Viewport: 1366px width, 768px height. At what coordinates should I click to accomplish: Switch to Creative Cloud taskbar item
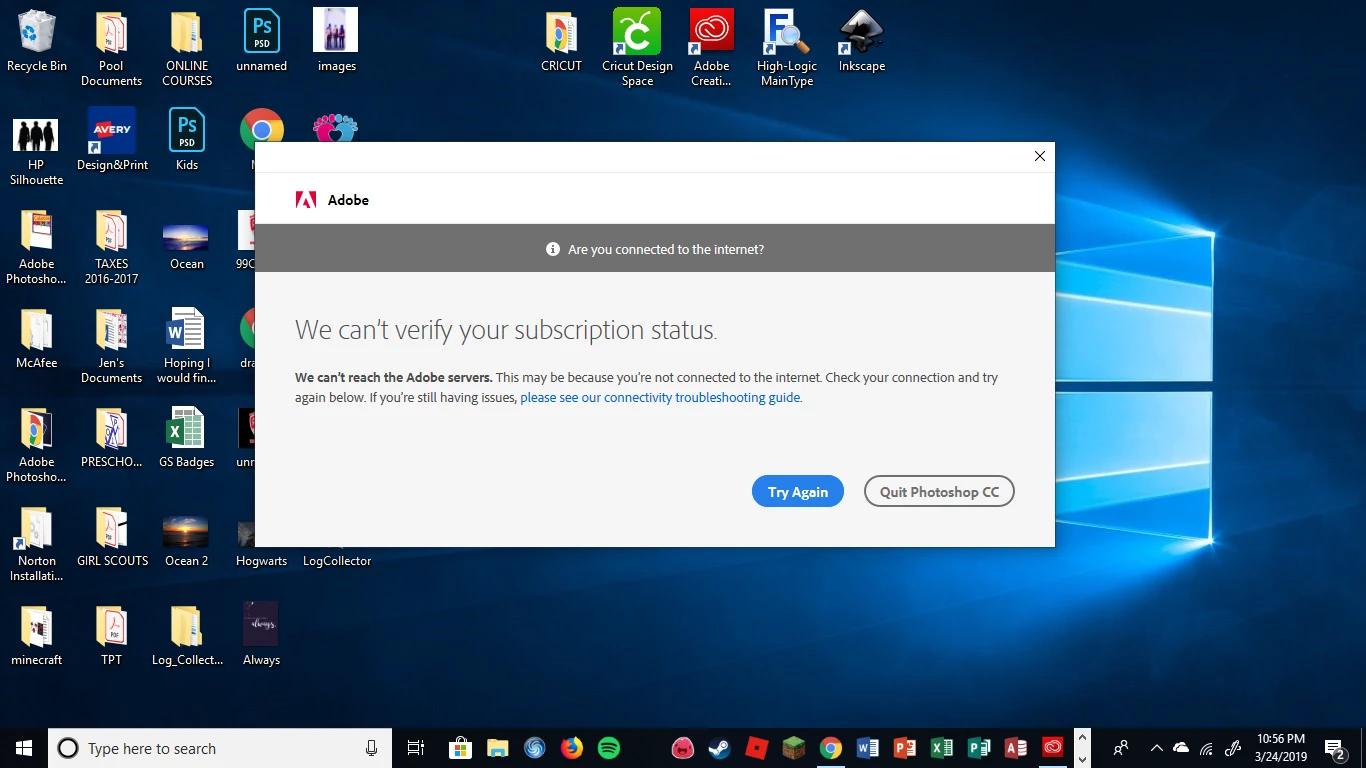(1052, 748)
